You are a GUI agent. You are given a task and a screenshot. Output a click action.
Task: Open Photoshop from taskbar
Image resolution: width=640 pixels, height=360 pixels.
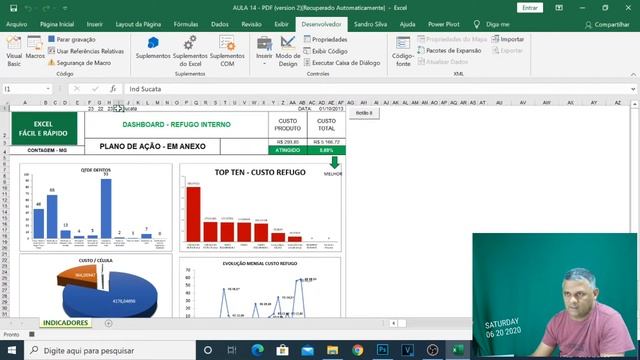pos(382,350)
